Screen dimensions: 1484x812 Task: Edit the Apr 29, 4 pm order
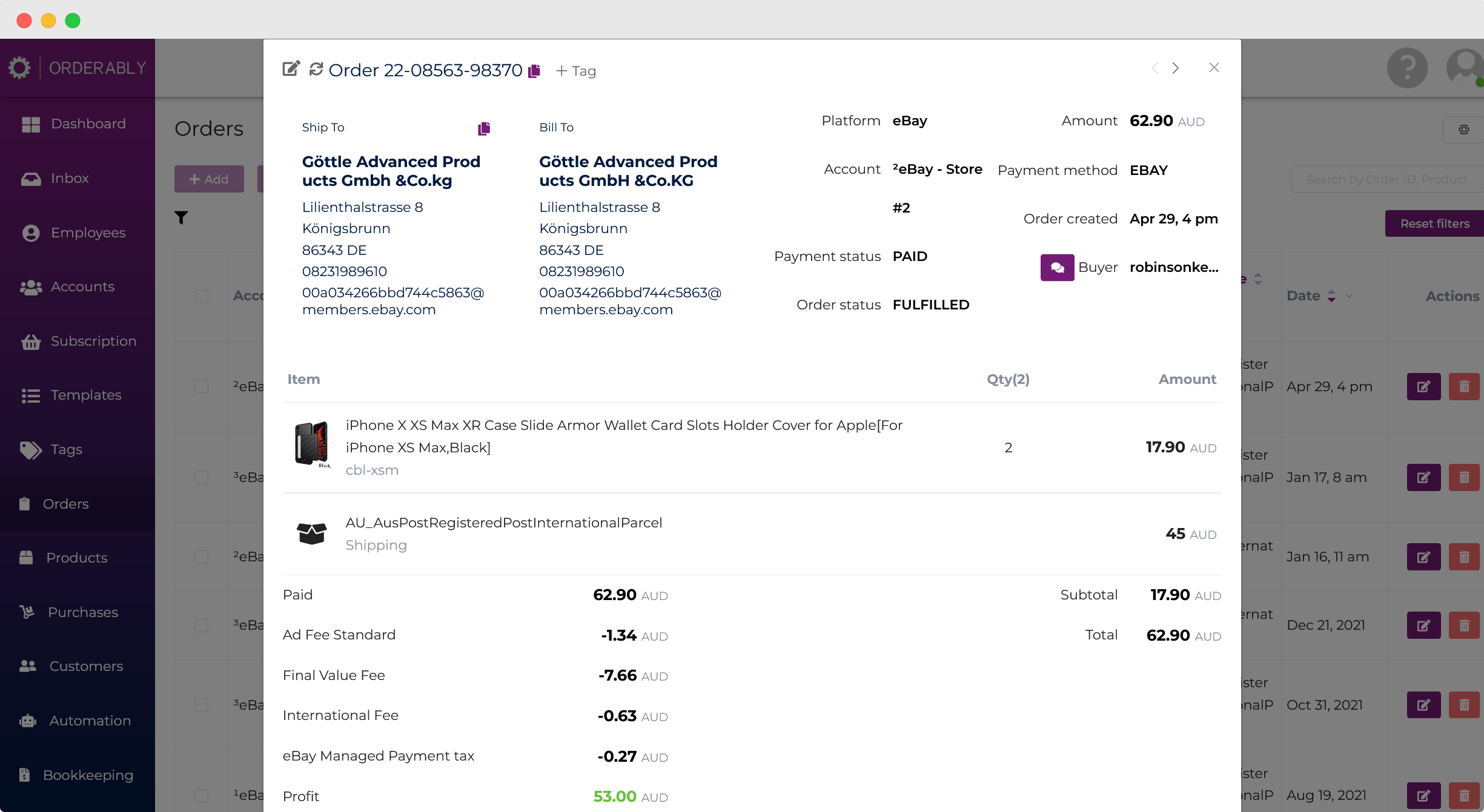(x=1423, y=386)
